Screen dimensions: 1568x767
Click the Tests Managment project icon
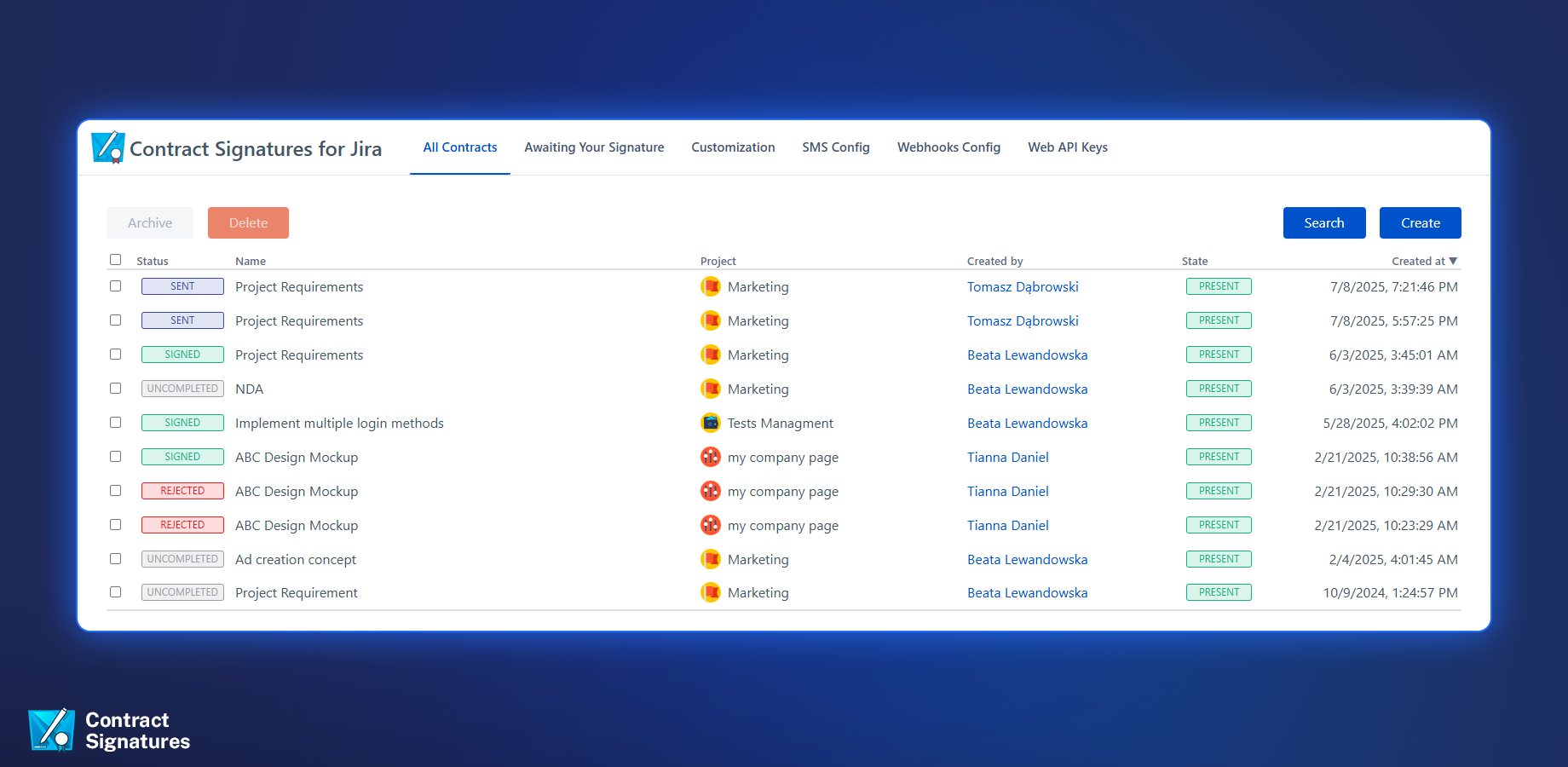(711, 423)
